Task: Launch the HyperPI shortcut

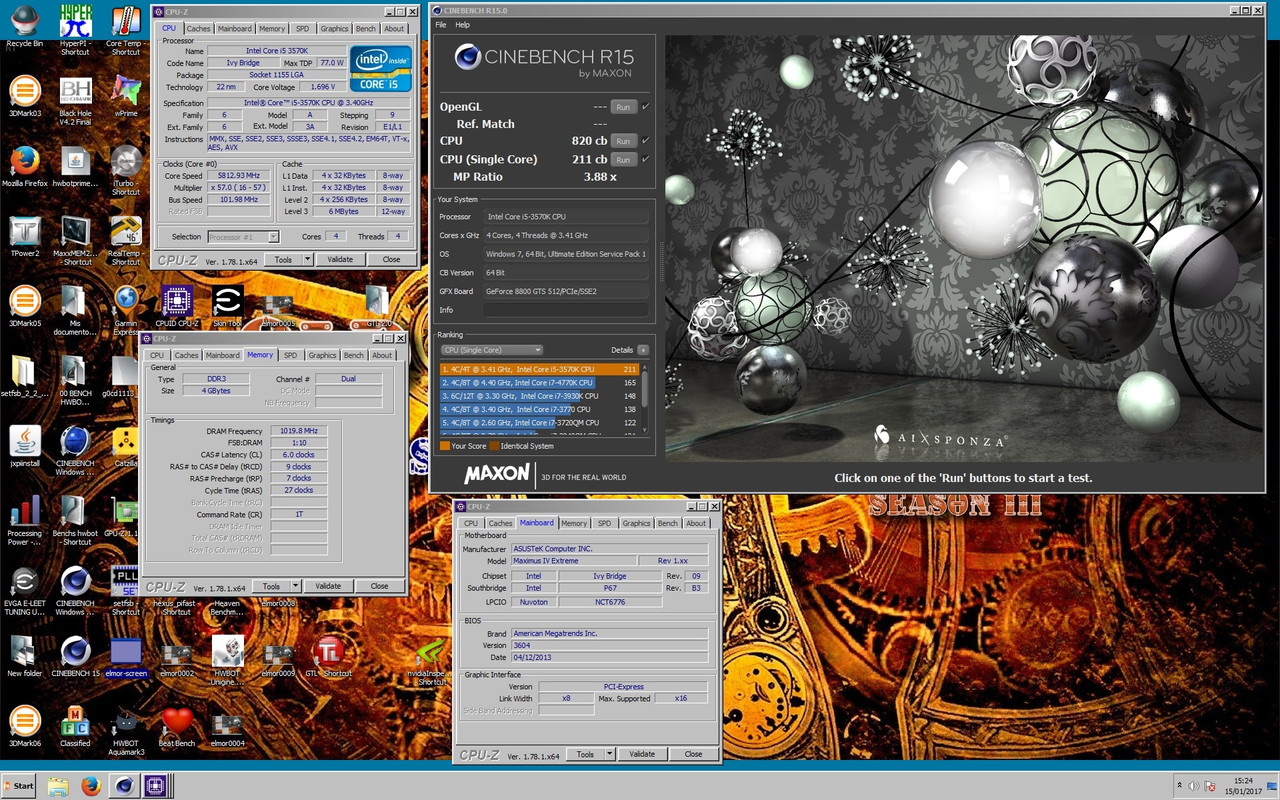Action: pyautogui.click(x=75, y=28)
